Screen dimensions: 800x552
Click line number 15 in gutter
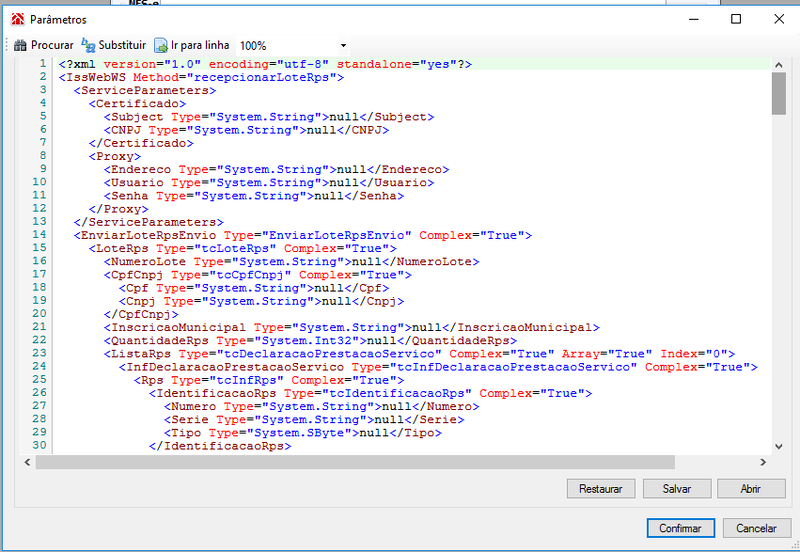point(39,247)
